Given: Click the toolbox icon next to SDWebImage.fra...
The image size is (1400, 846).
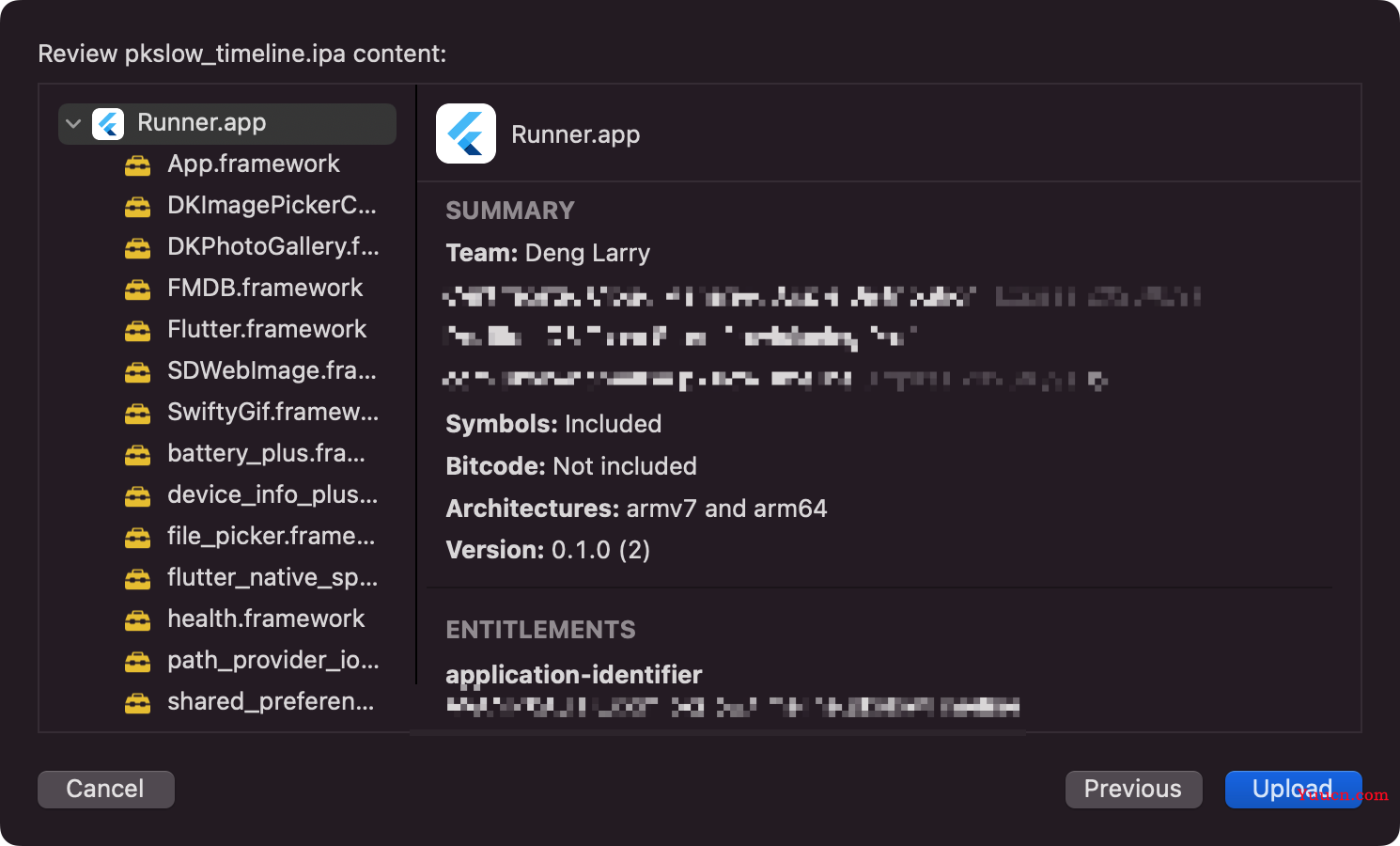Looking at the screenshot, I should point(138,372).
